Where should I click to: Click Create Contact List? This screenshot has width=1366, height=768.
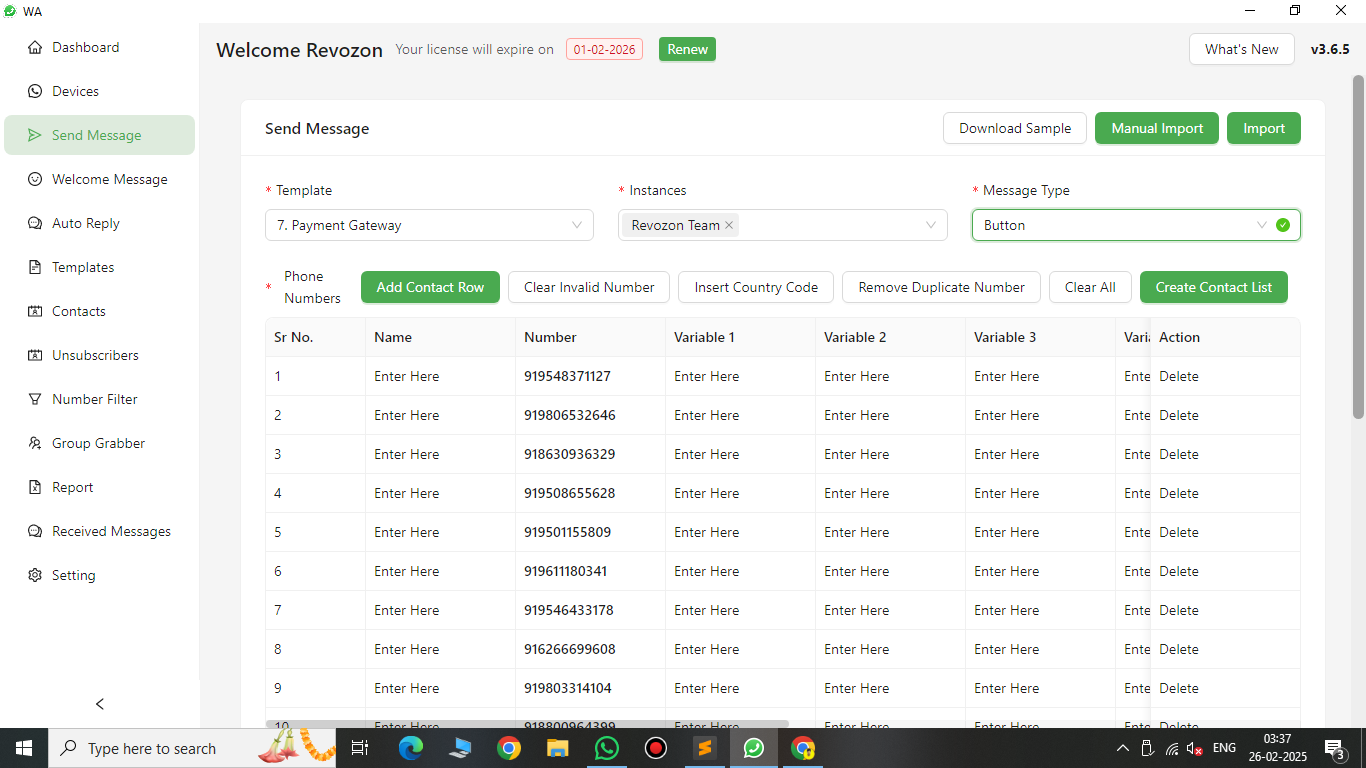1214,287
